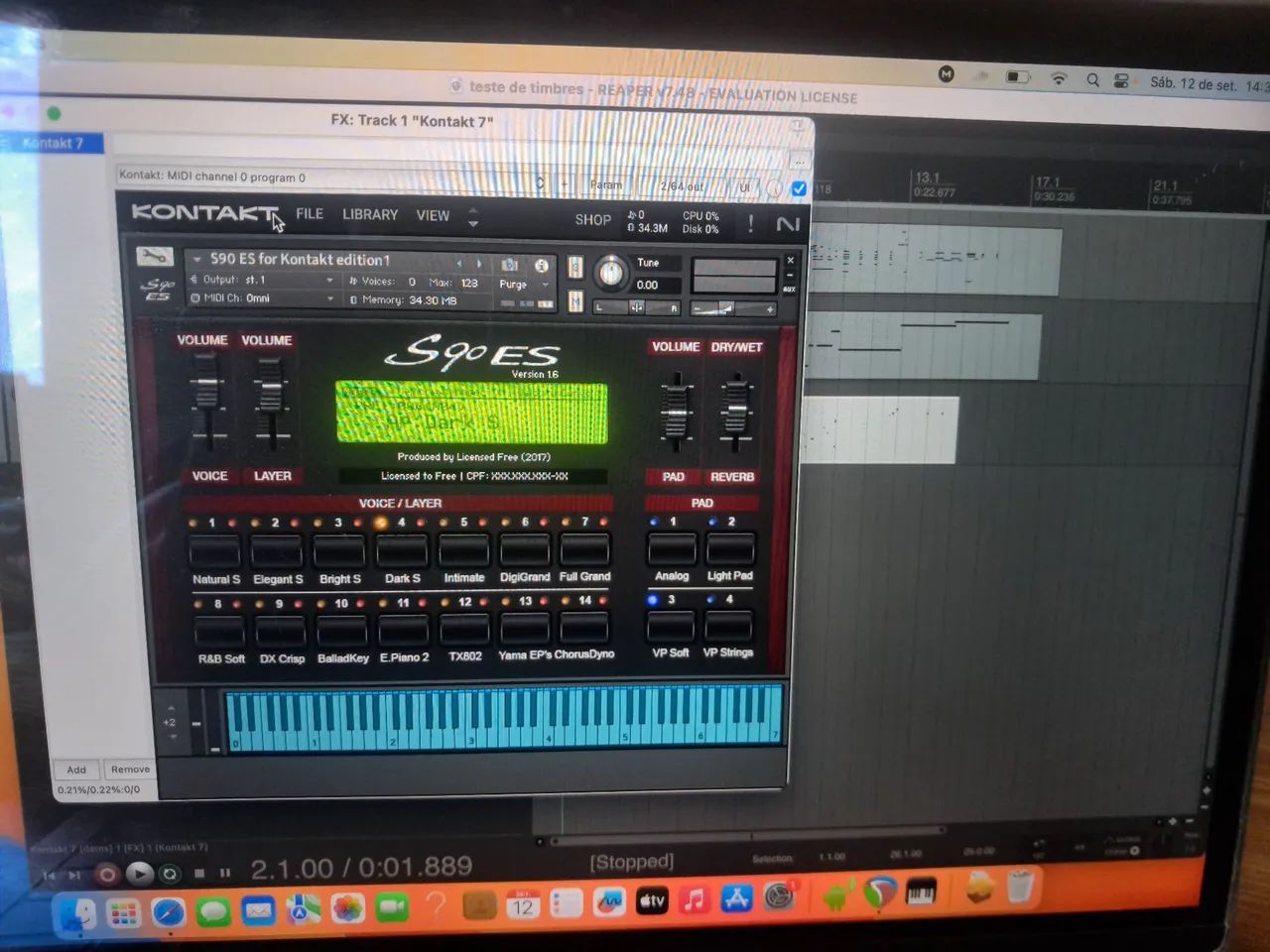Click the UI button in FX window

pos(744,187)
